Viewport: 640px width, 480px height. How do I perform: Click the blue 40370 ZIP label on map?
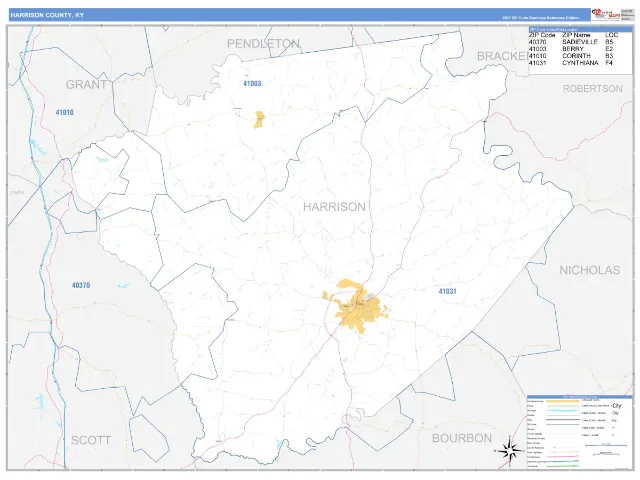pyautogui.click(x=81, y=285)
